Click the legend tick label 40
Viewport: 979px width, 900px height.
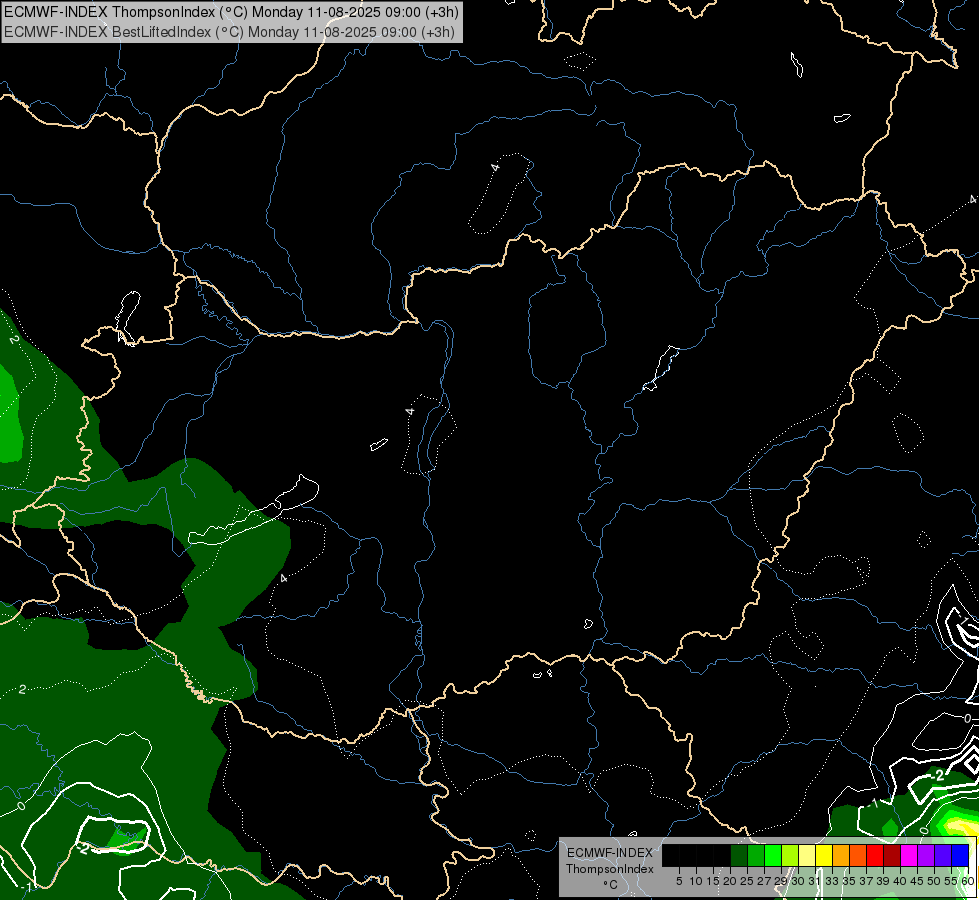click(x=900, y=881)
